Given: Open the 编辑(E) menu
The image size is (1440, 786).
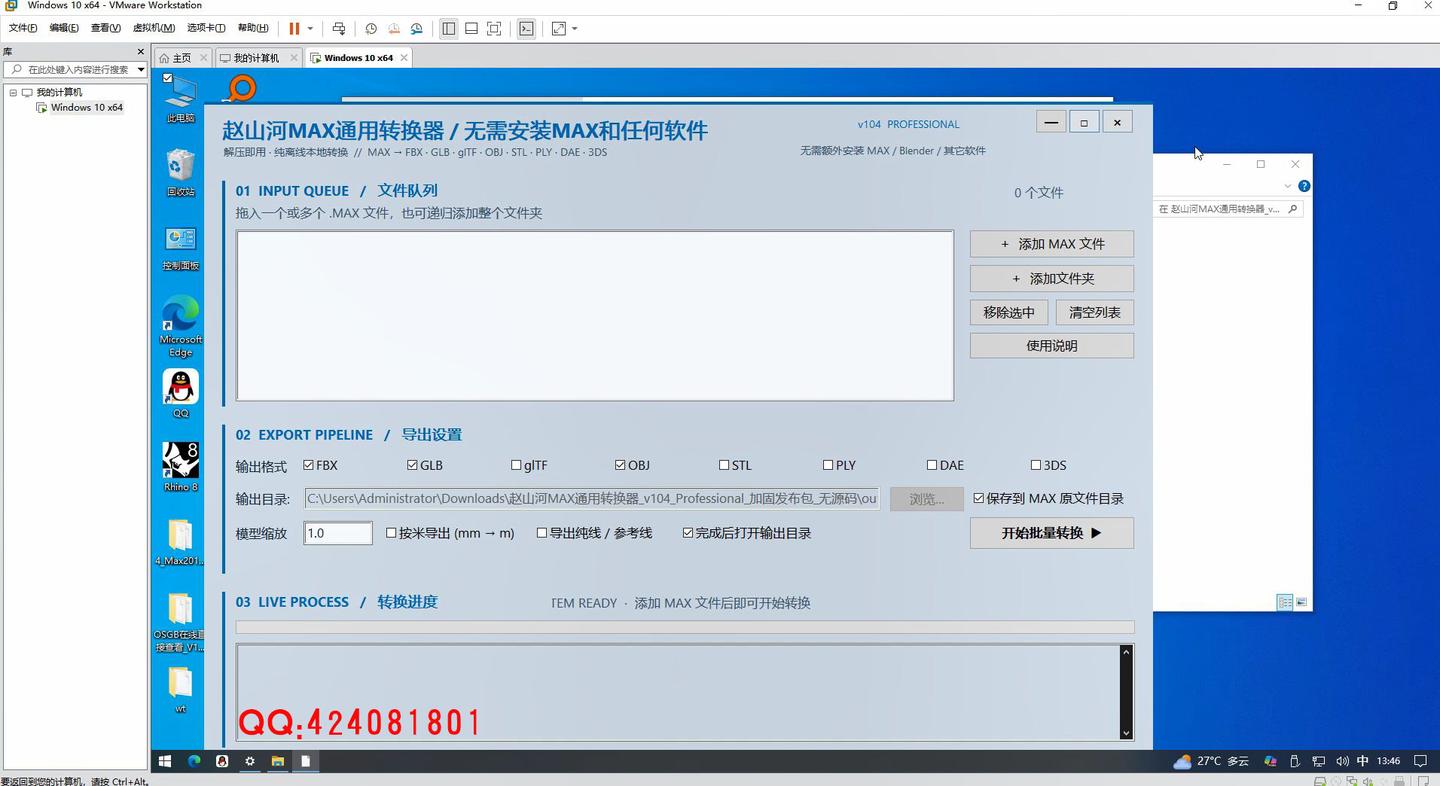Looking at the screenshot, I should tap(64, 28).
